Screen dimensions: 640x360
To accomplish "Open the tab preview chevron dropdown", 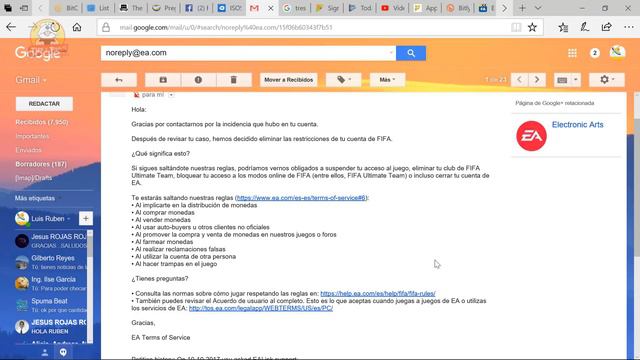I will [x=538, y=8].
